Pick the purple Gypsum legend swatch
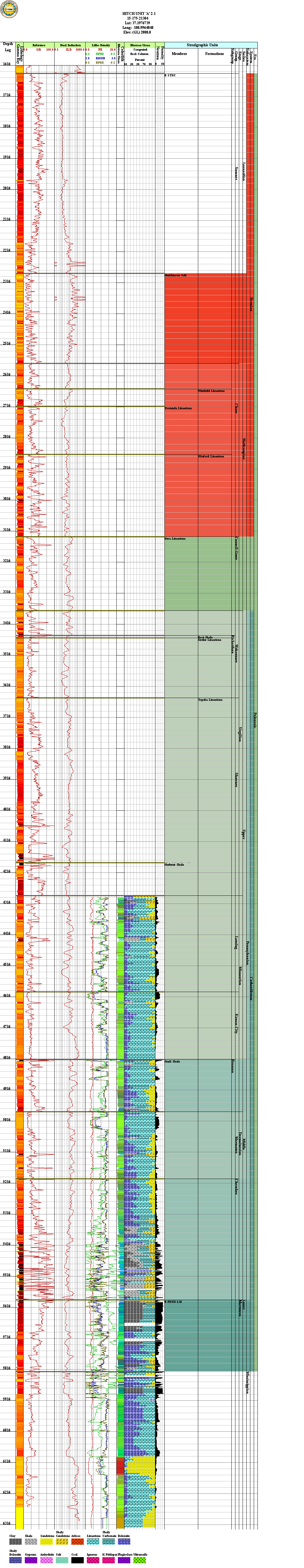Viewport: 304px width, 1568px height. 32,1560
